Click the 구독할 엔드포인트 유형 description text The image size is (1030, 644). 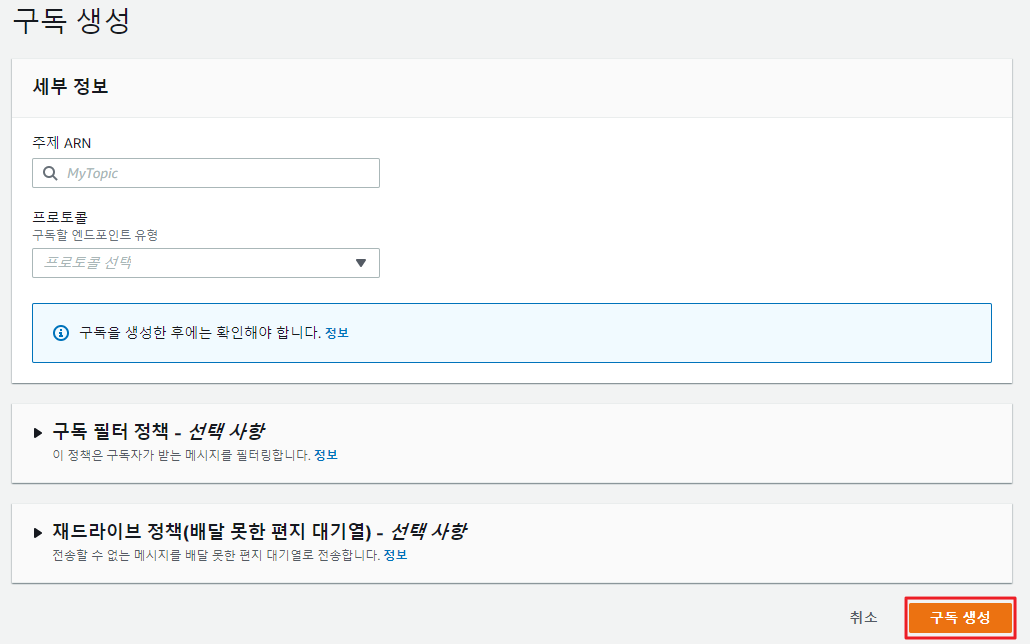point(95,235)
